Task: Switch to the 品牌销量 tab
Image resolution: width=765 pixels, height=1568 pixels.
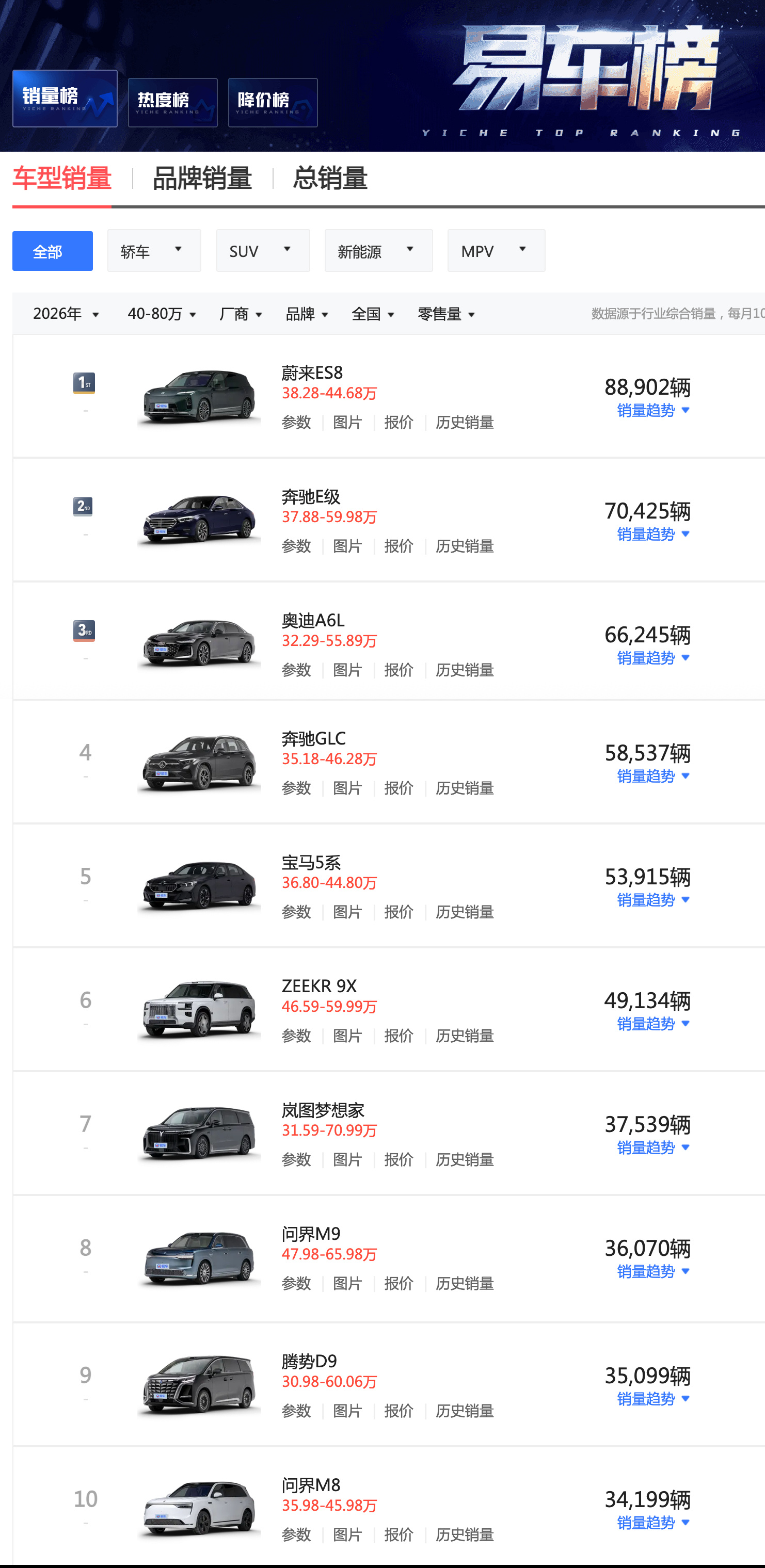Action: pyautogui.click(x=202, y=179)
